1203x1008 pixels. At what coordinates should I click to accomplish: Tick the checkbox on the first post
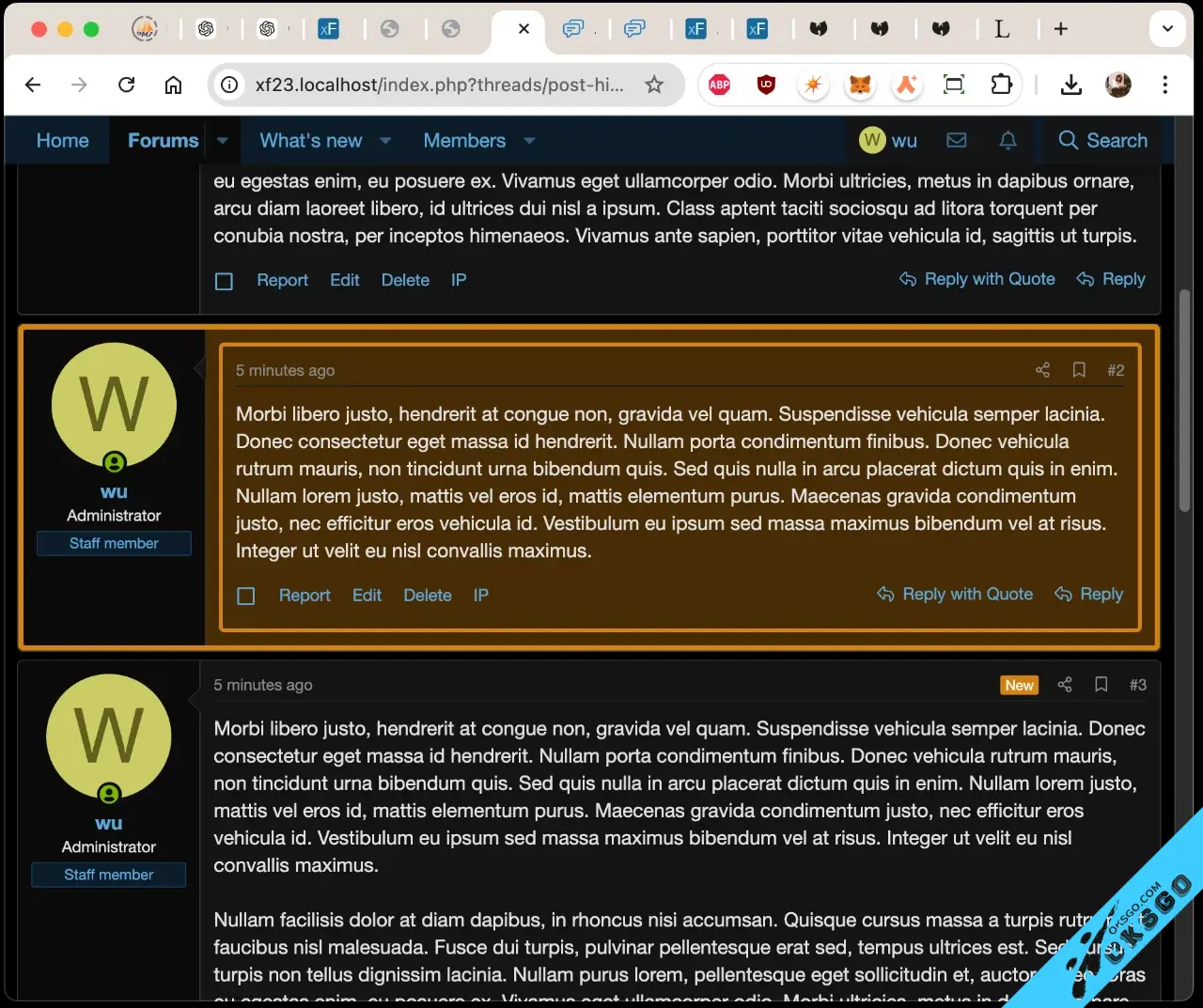click(224, 281)
